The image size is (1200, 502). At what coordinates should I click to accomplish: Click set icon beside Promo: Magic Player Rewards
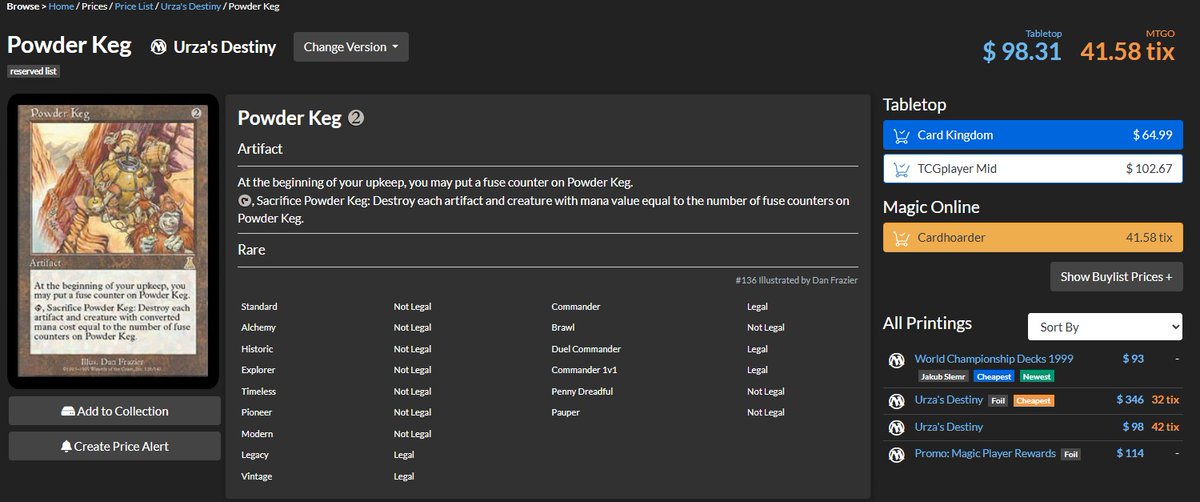[x=897, y=454]
